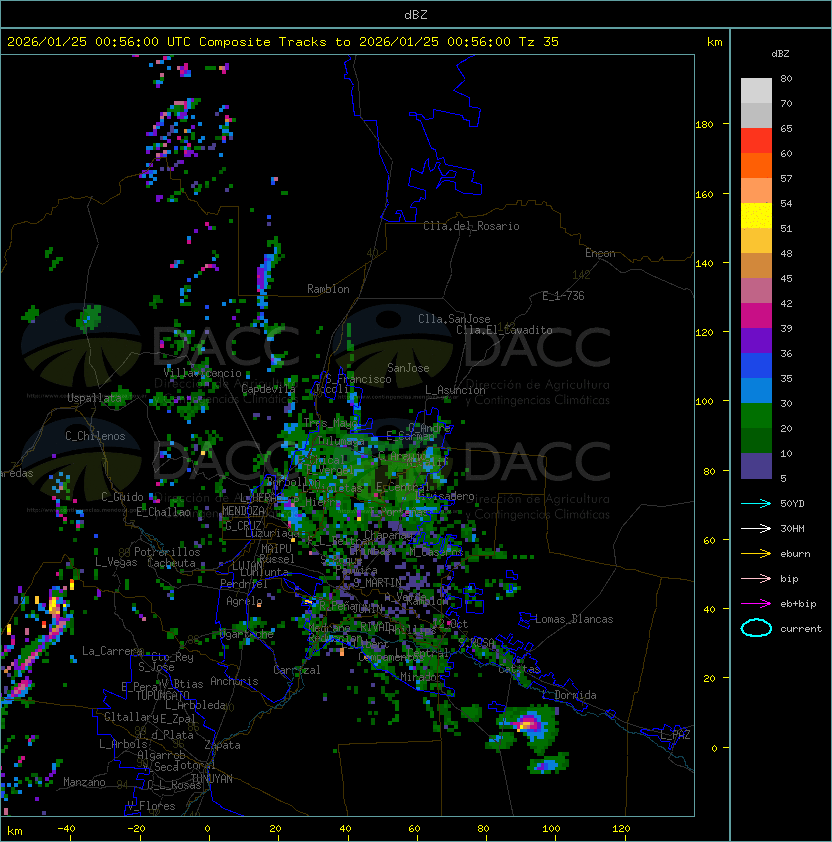The height and width of the screenshot is (842, 832).
Task: Pick the light blue swatch between 35 and 30
Action: pos(756,390)
